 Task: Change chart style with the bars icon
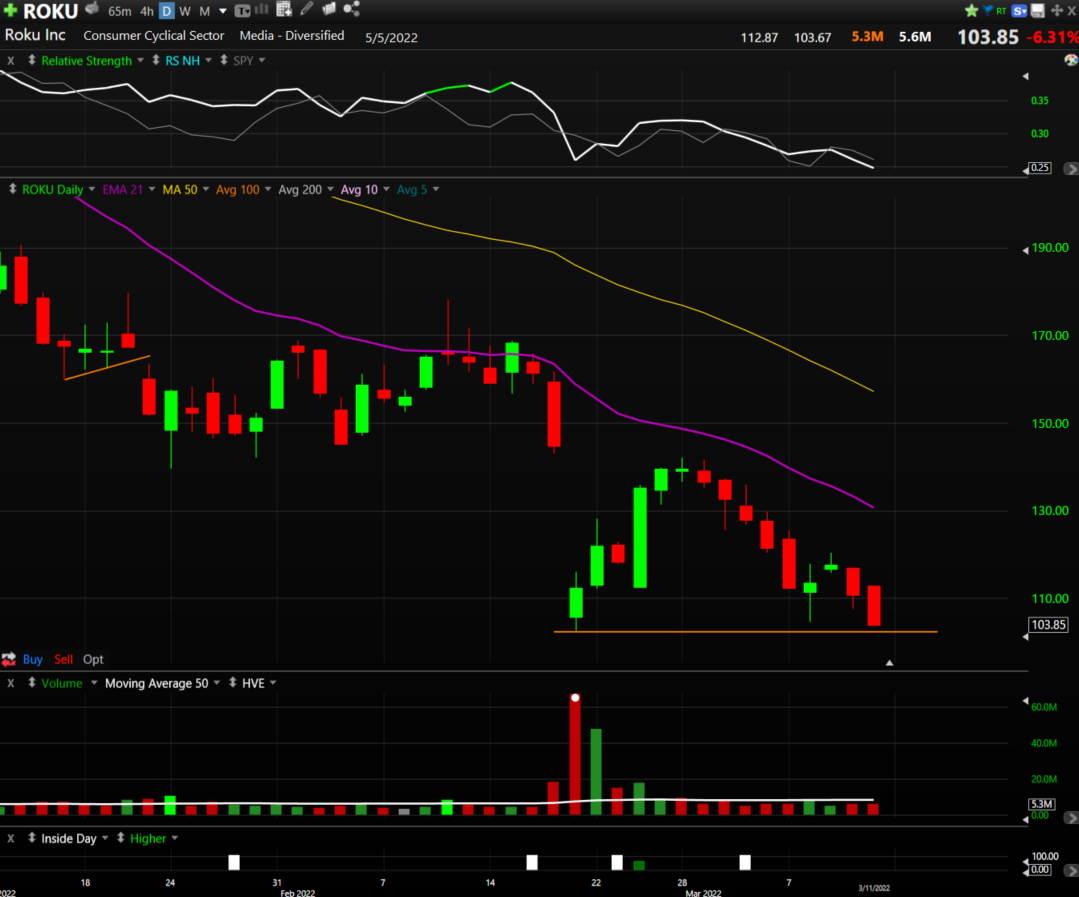coord(261,10)
